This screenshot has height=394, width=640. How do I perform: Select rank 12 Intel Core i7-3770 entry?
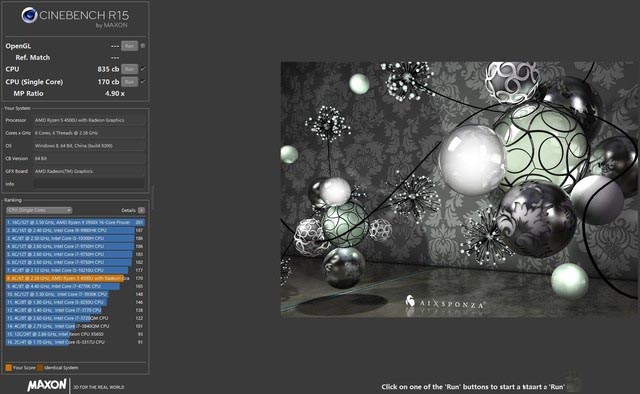(x=75, y=310)
